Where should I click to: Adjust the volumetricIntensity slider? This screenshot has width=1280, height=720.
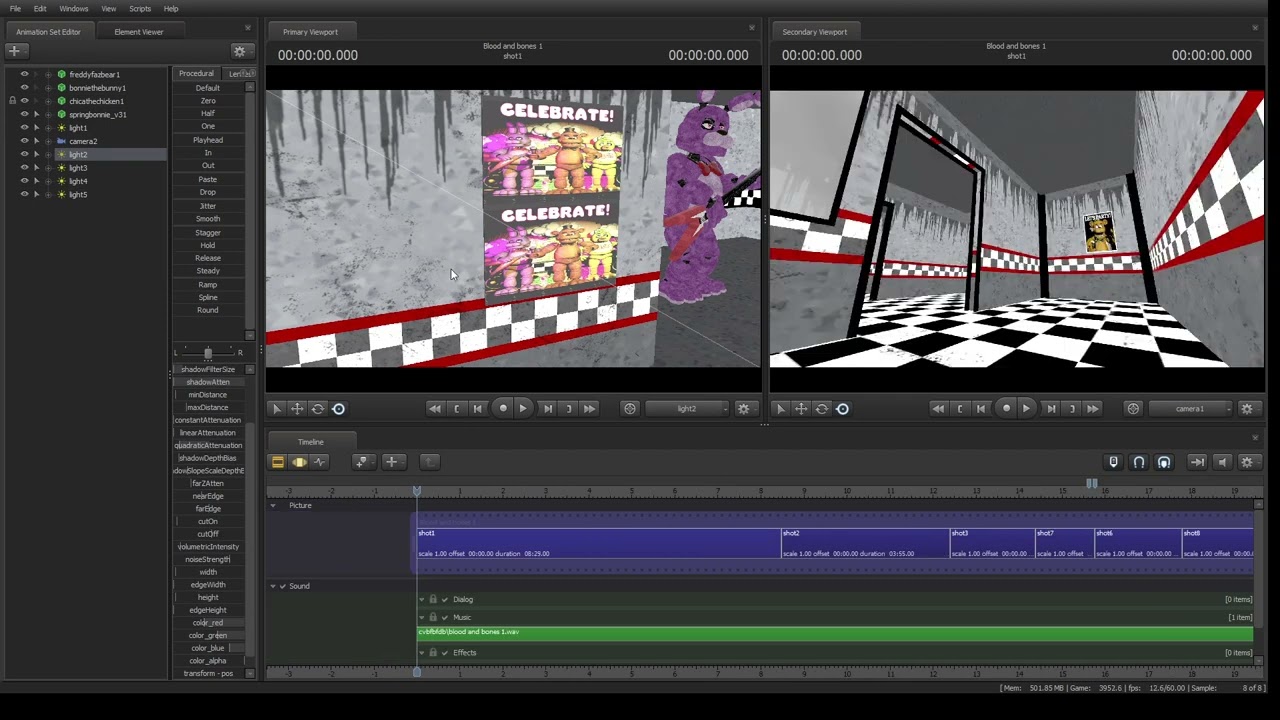click(x=208, y=547)
